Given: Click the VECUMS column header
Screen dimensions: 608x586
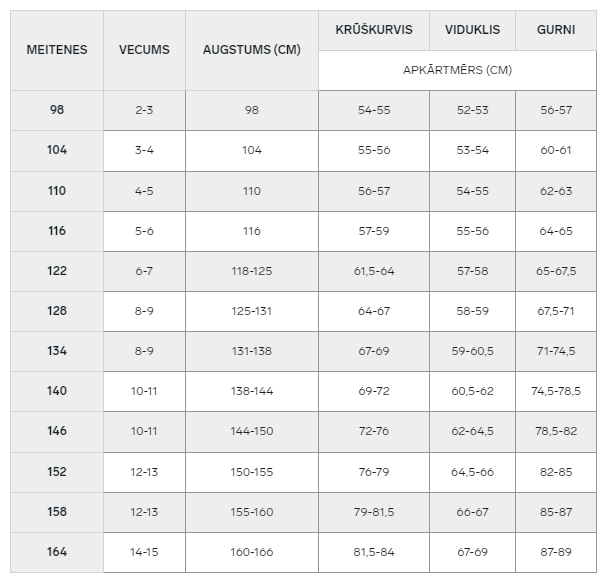Looking at the screenshot, I should (144, 50).
